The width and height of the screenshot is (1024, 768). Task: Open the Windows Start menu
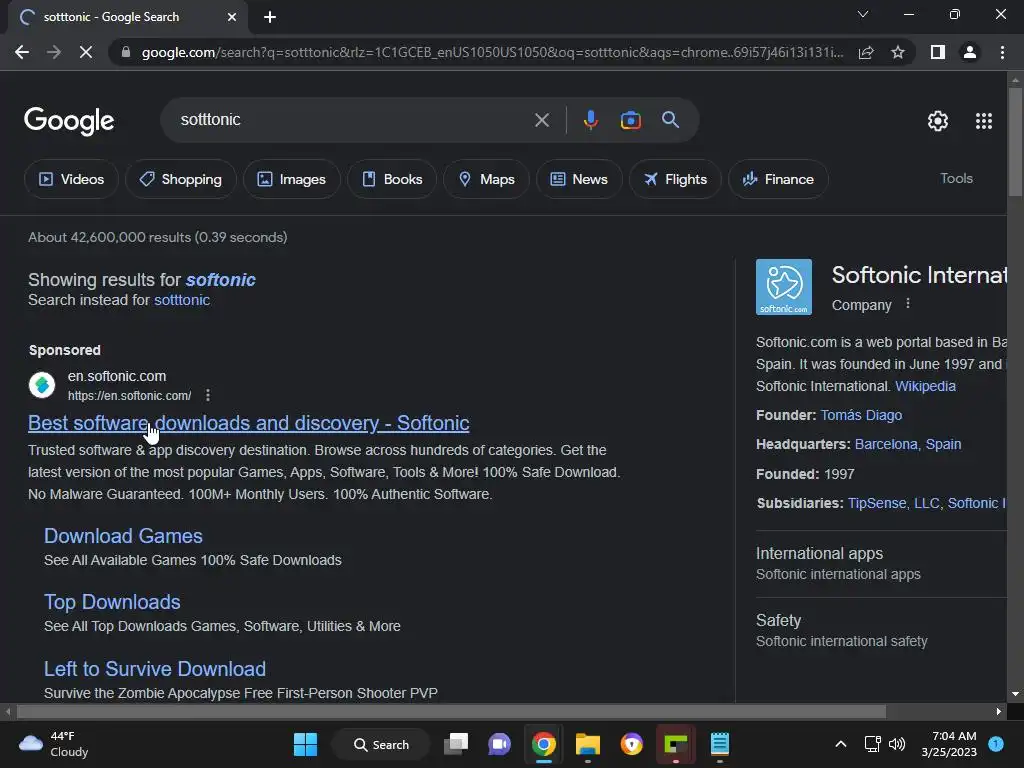(305, 744)
